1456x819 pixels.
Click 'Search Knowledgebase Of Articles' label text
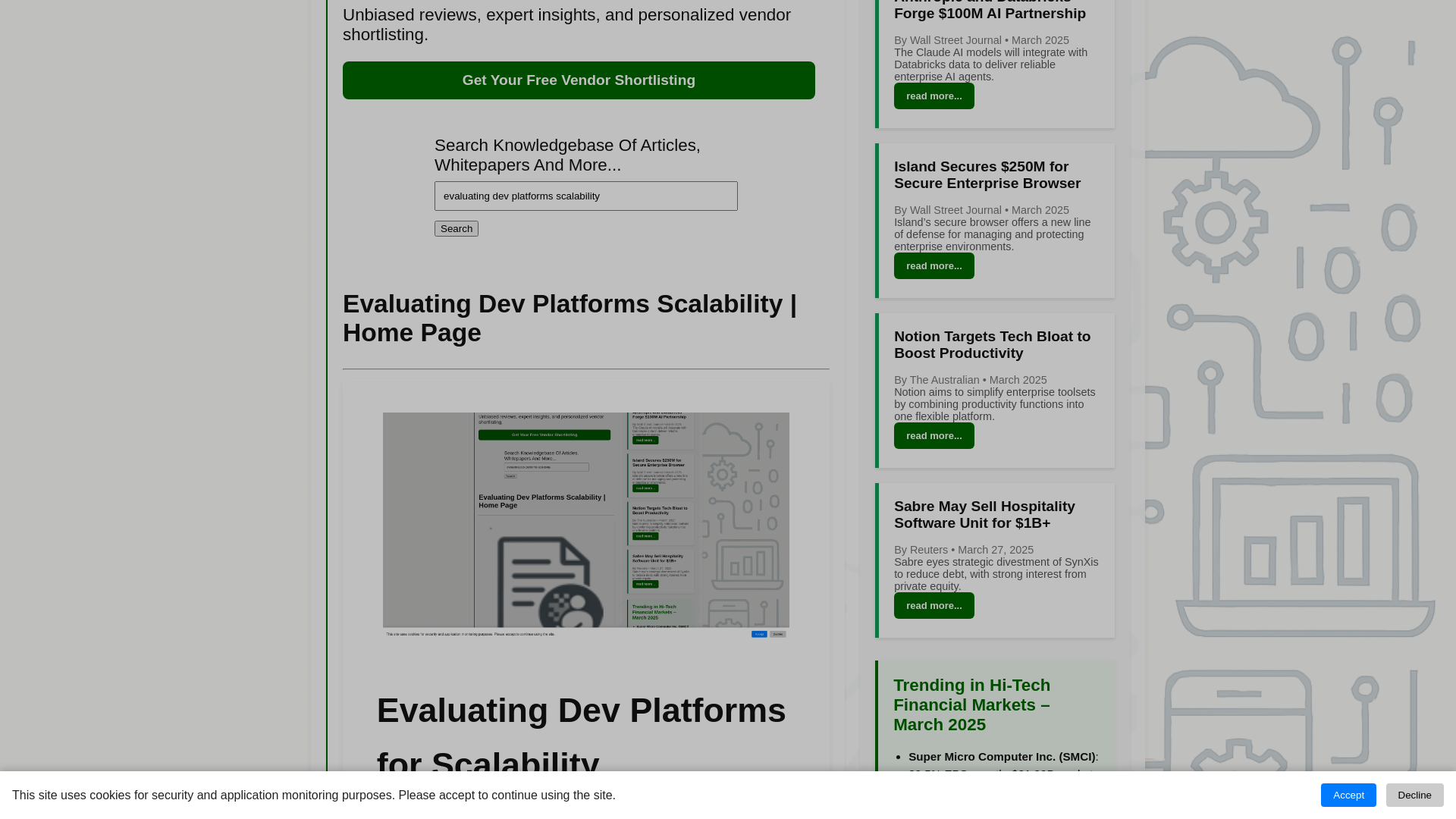point(567,155)
